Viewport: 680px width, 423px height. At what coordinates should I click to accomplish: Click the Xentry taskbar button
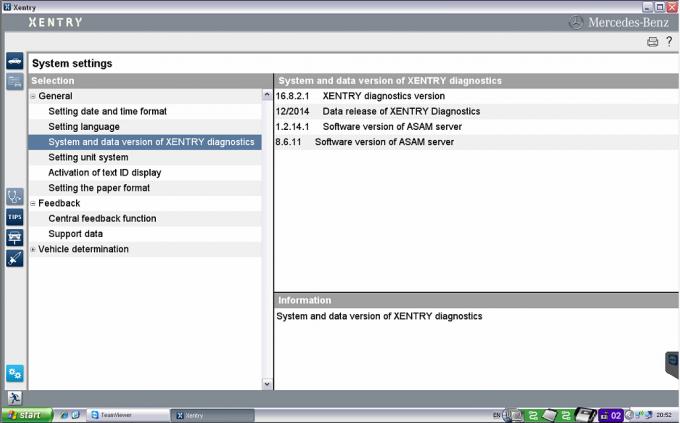[x=212, y=415]
